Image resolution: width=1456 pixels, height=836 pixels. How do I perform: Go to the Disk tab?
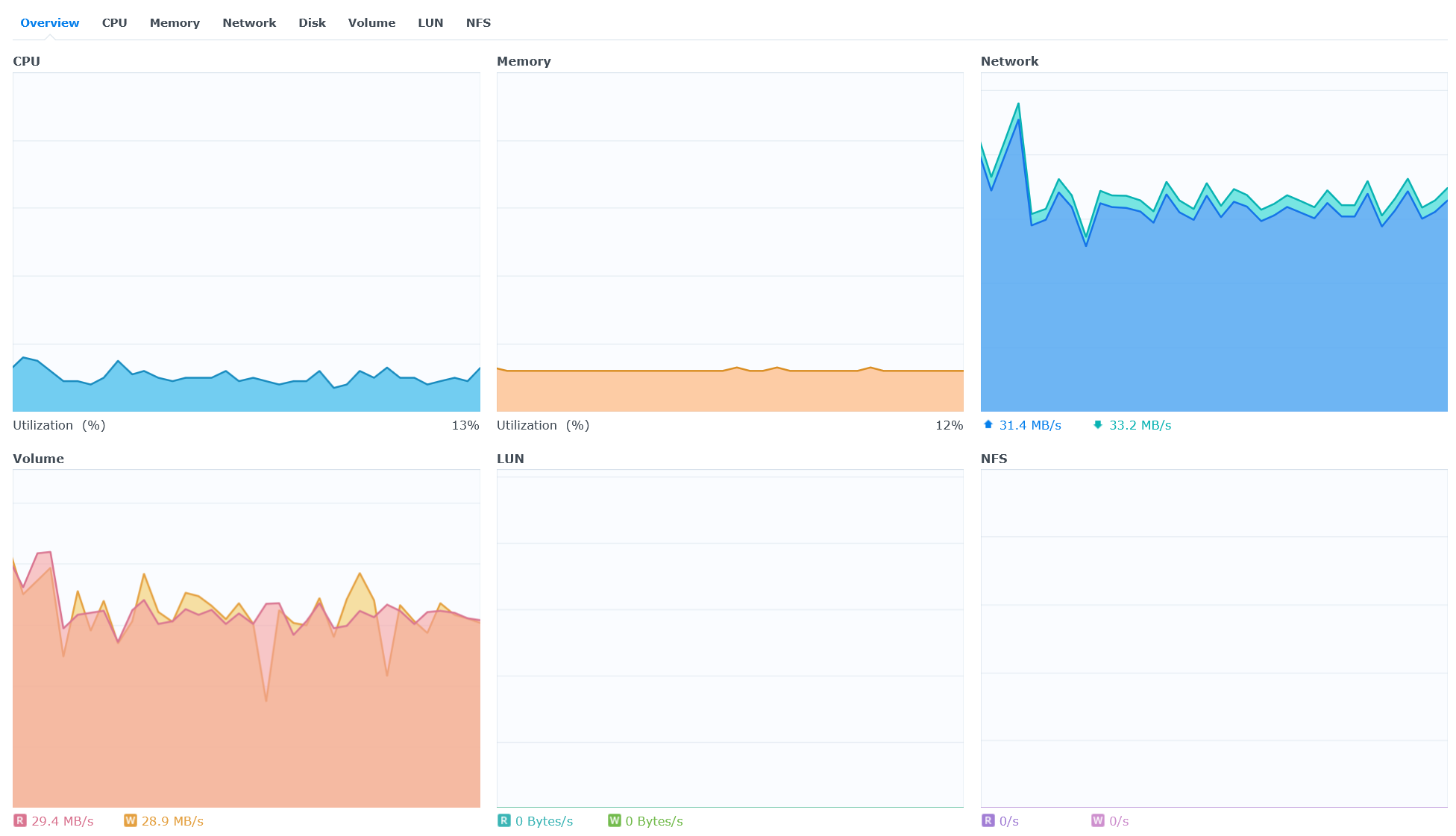[x=312, y=22]
